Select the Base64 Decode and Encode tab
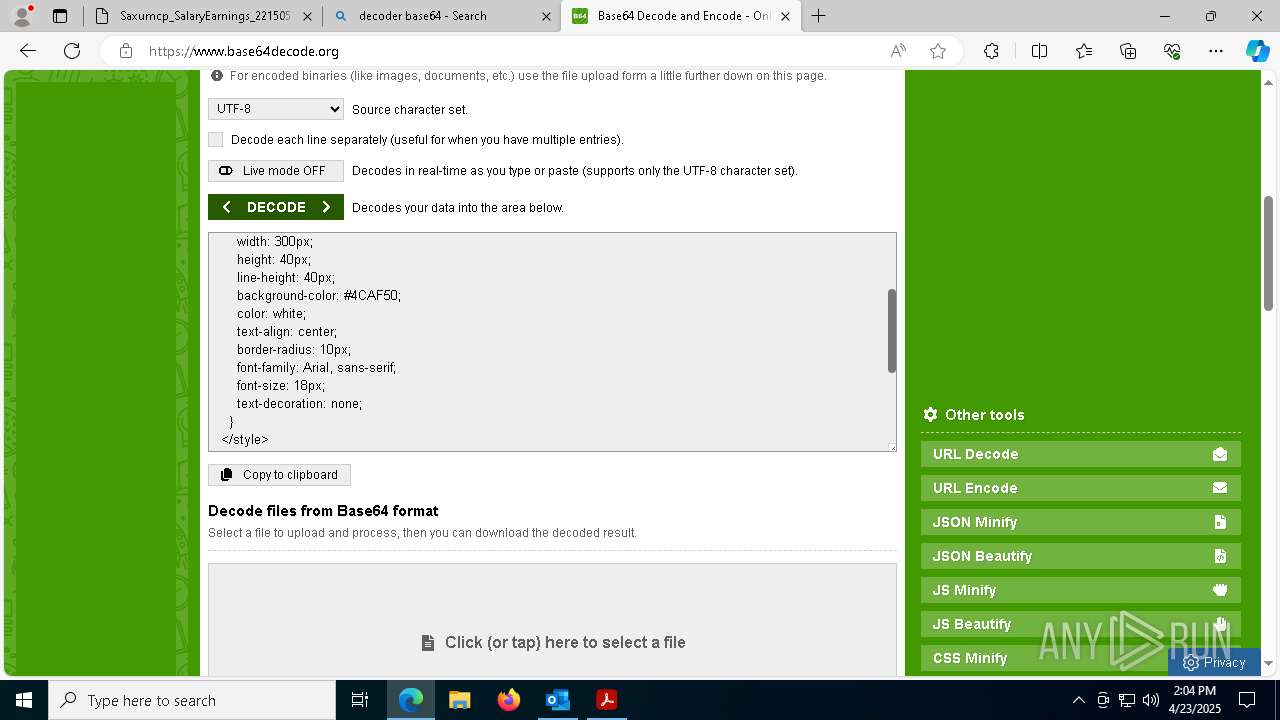1280x720 pixels. pos(680,16)
